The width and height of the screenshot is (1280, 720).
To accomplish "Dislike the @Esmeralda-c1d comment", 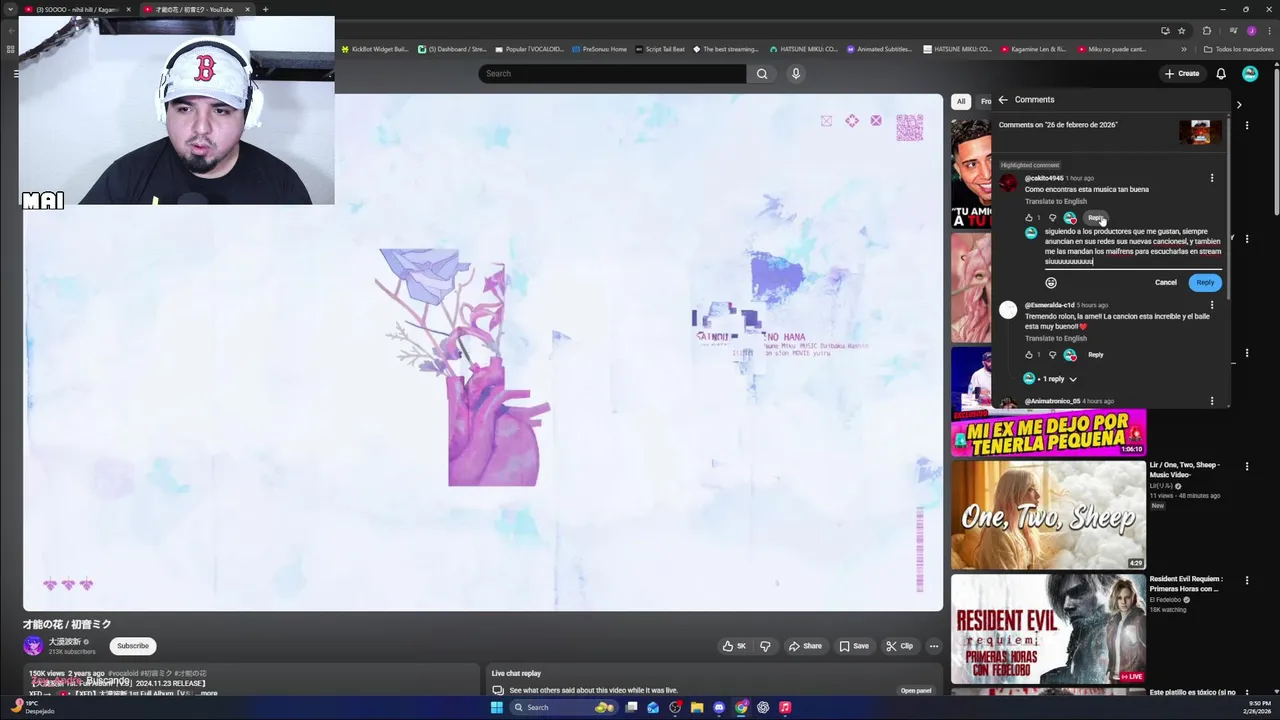I will [x=1052, y=355].
